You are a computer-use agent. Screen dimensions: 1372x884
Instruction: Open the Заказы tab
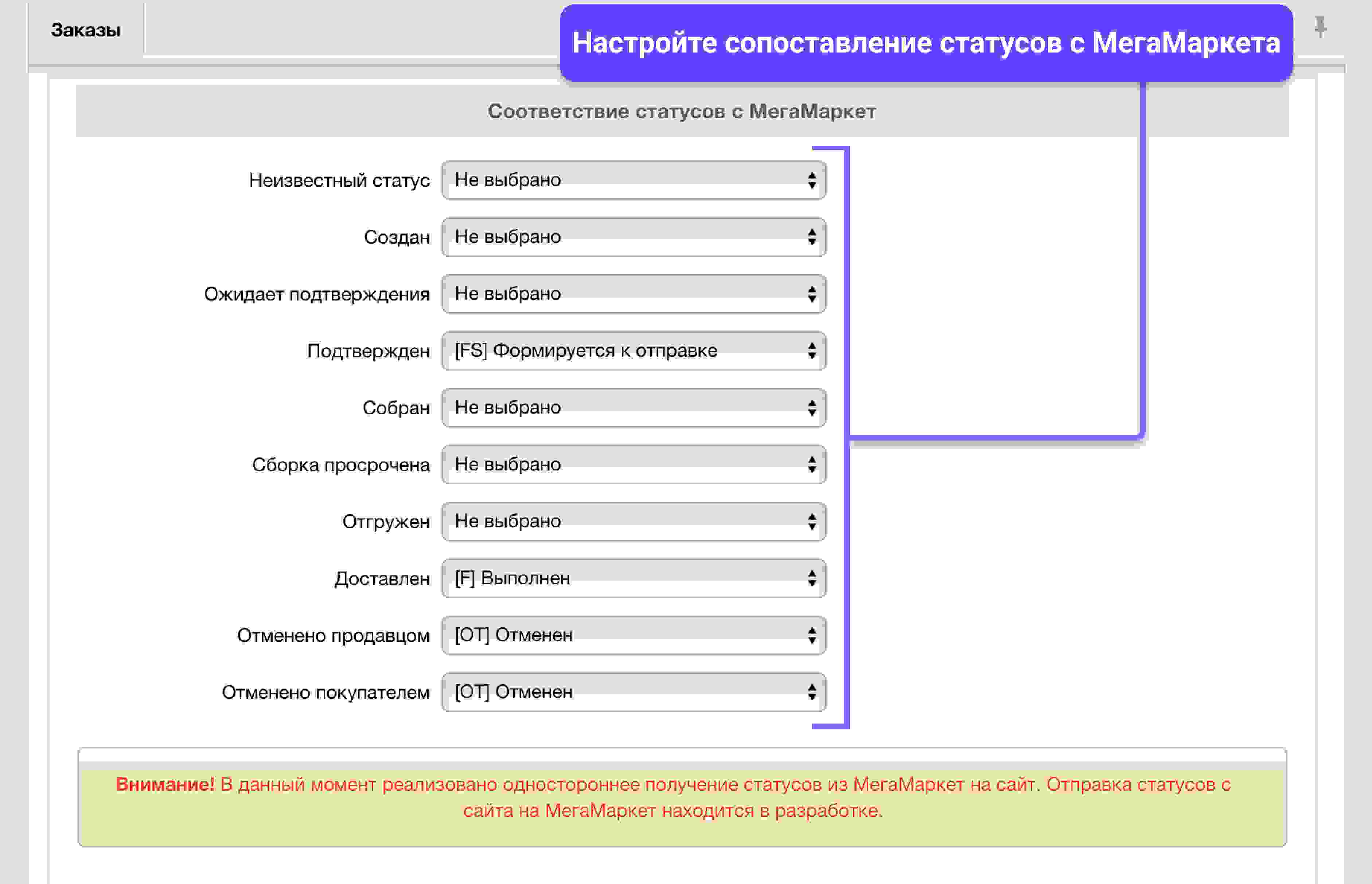86,30
